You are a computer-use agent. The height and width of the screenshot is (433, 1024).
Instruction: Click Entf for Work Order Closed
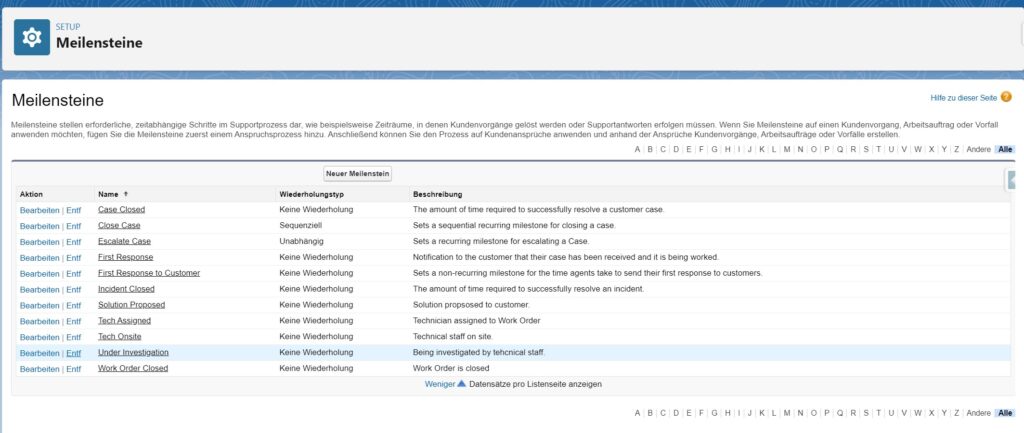(x=74, y=369)
